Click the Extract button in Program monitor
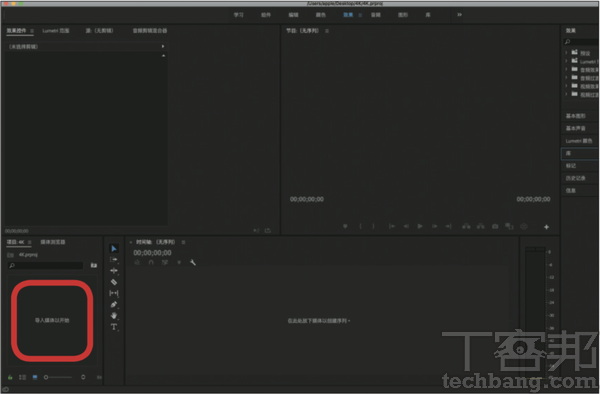Image resolution: width=600 pixels, height=394 pixels. 481,226
